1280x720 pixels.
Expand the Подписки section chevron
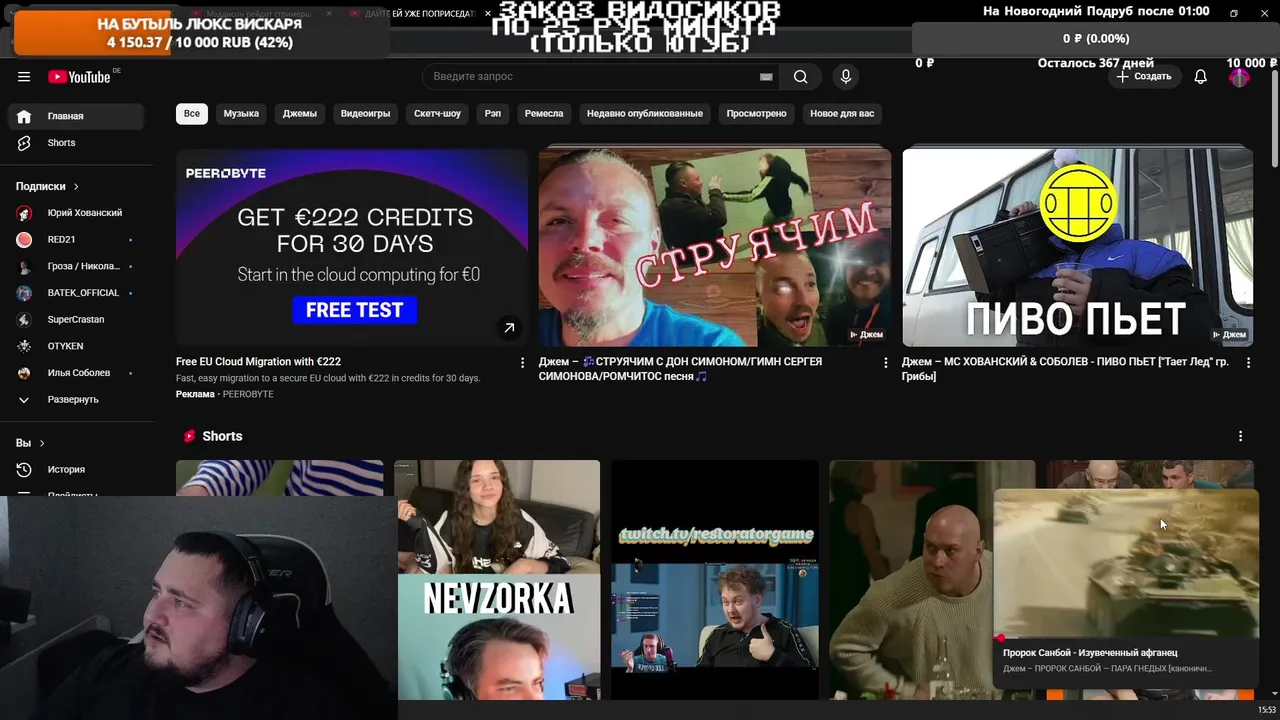coord(75,186)
